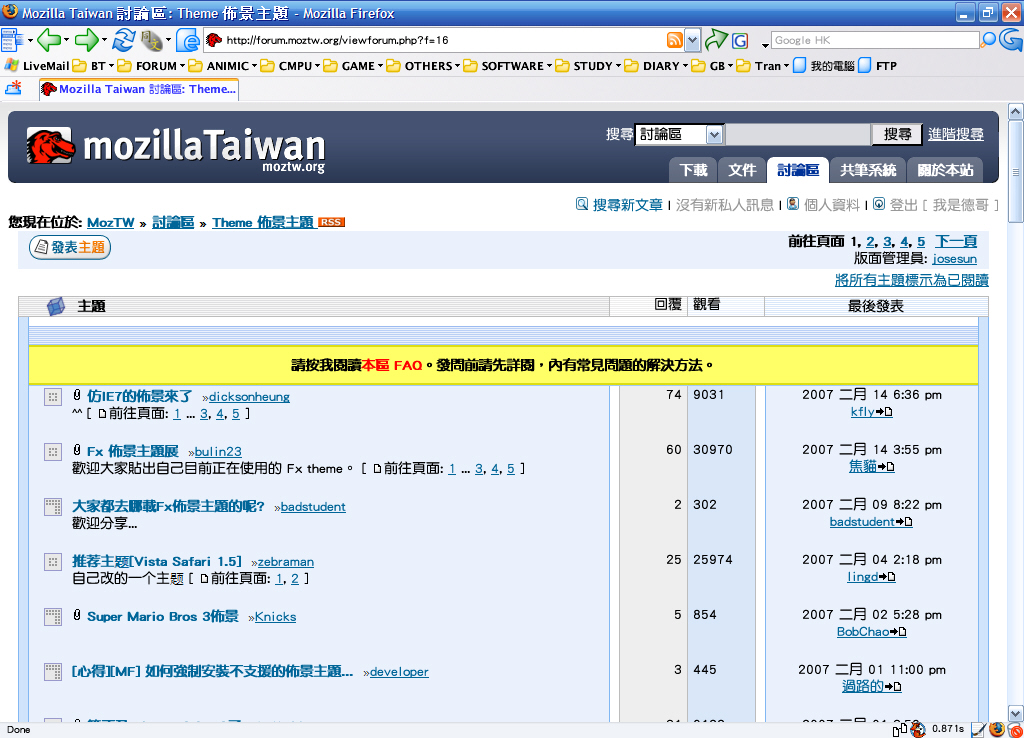
Task: Click the new tab icon left of tab strip
Action: pyautogui.click(x=14, y=88)
